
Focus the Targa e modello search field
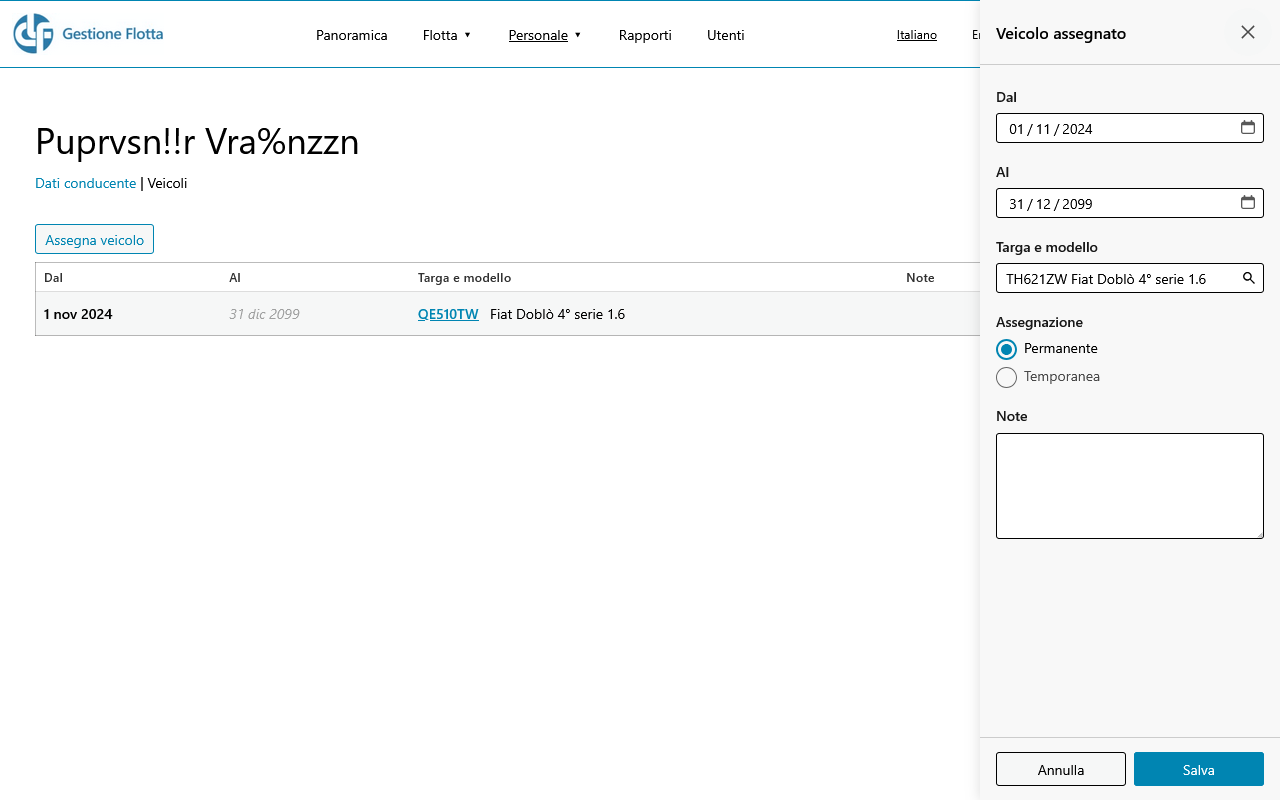click(x=1130, y=278)
